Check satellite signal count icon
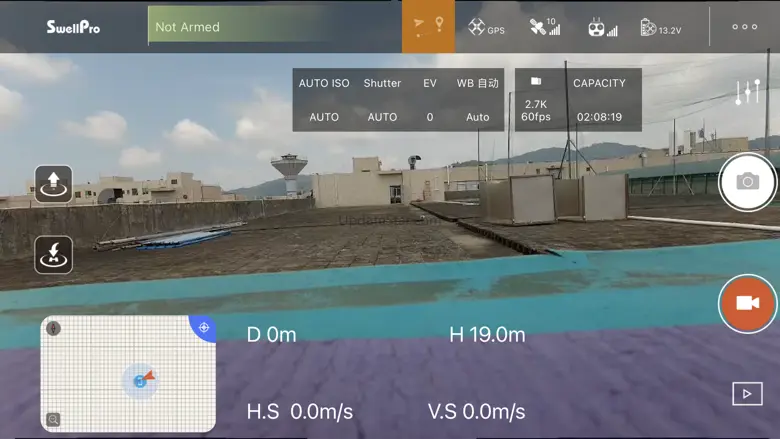The width and height of the screenshot is (780, 439). click(x=545, y=27)
